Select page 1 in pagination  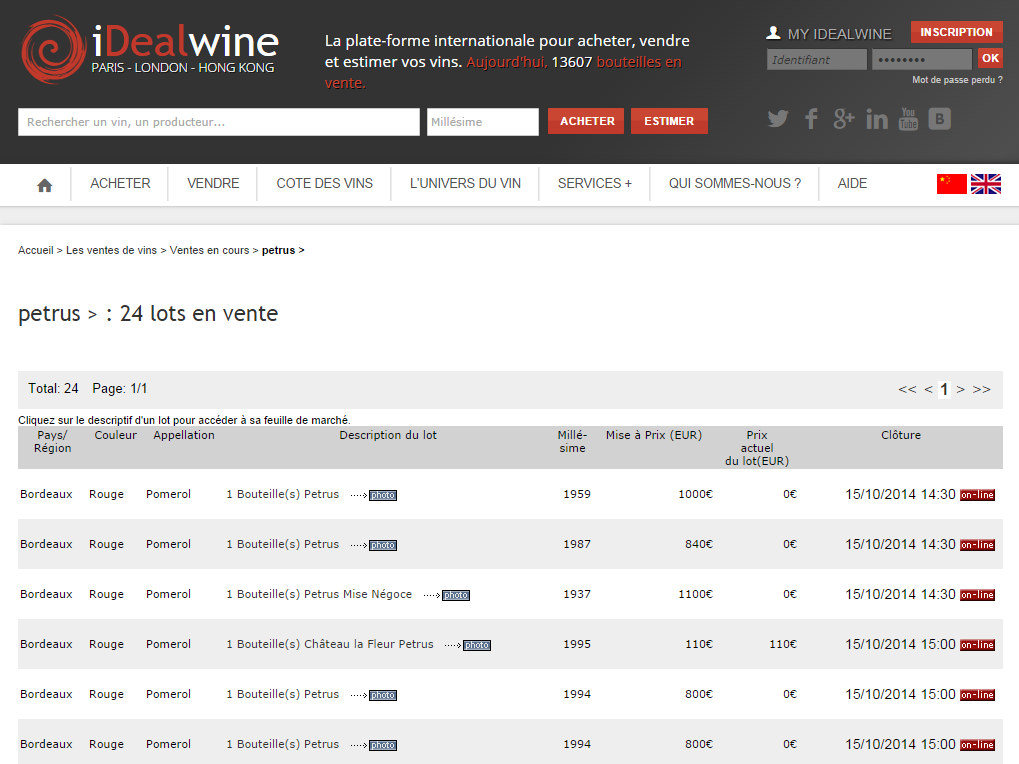pyautogui.click(x=944, y=390)
